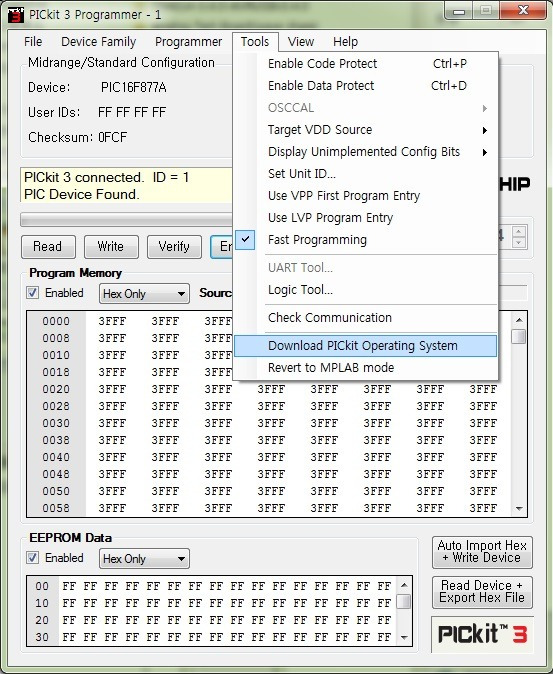Screen dimensions: 553x674
Task: Close the open Tools menu
Action: click(255, 42)
